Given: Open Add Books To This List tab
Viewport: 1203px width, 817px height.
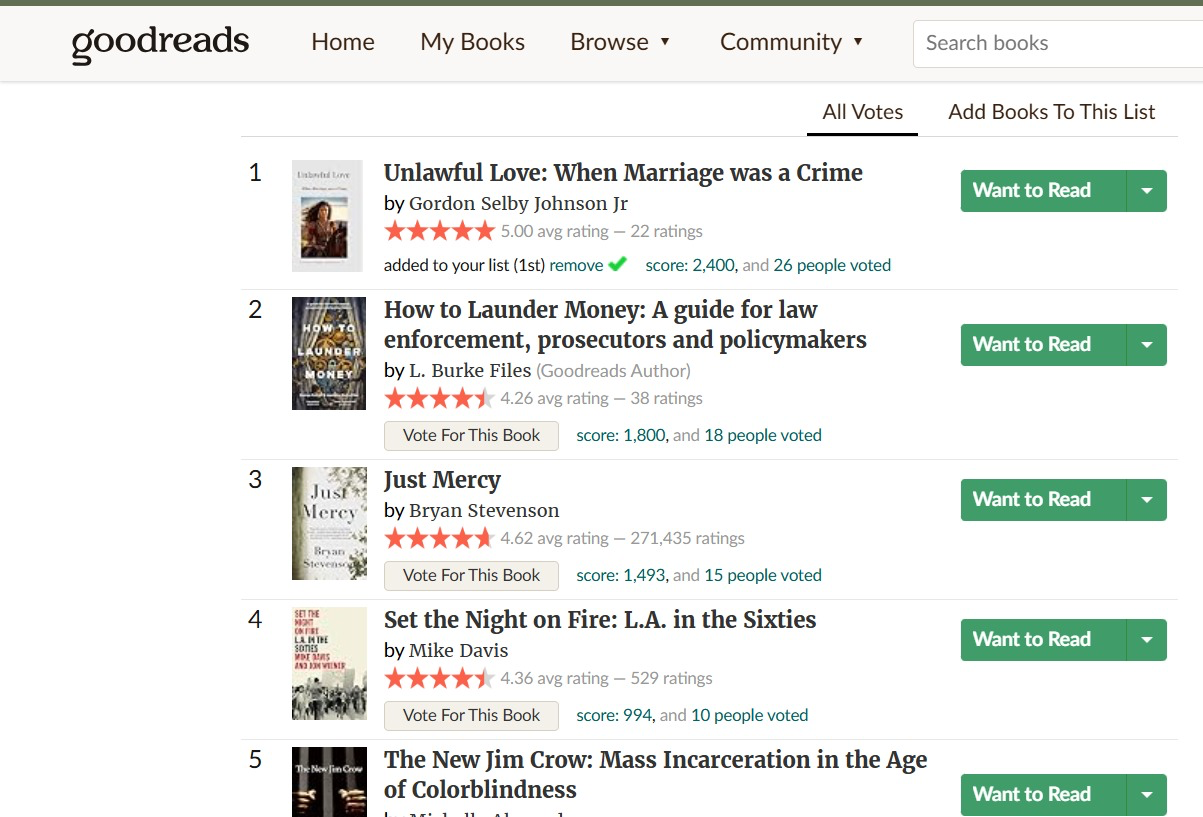Looking at the screenshot, I should 1052,112.
